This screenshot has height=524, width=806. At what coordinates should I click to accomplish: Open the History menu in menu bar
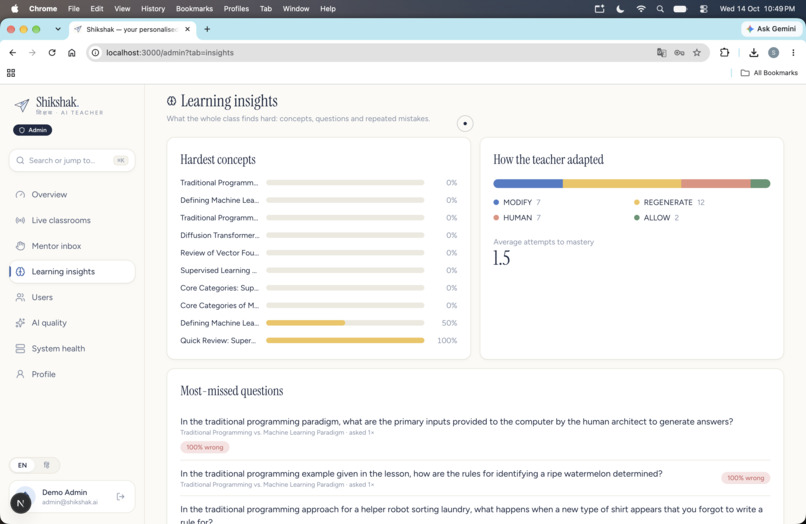pos(153,9)
